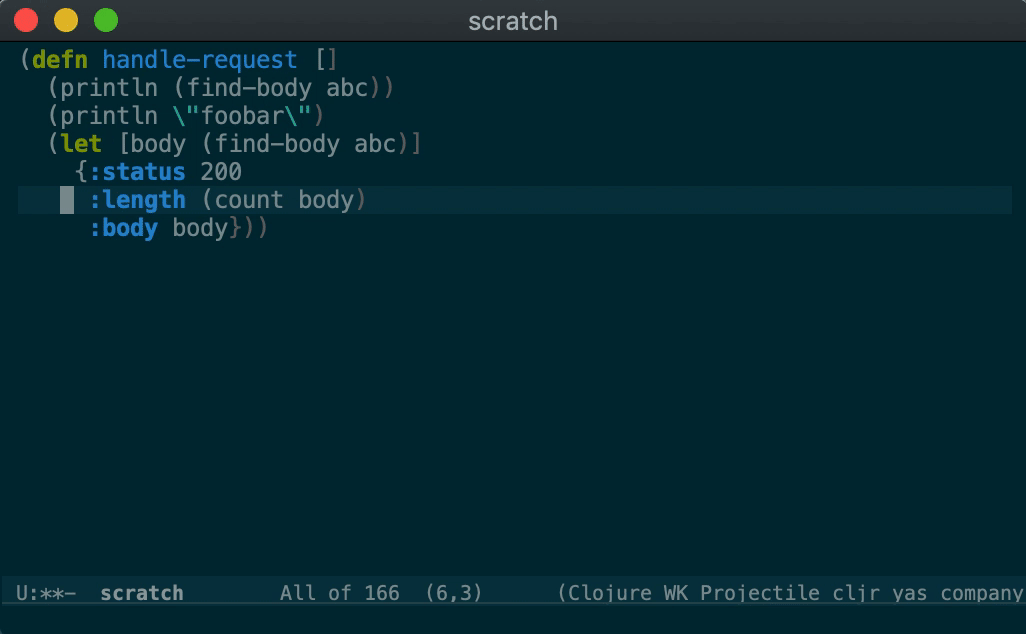Click the 'All of 166' position indicator
1026x634 pixels.
339,593
